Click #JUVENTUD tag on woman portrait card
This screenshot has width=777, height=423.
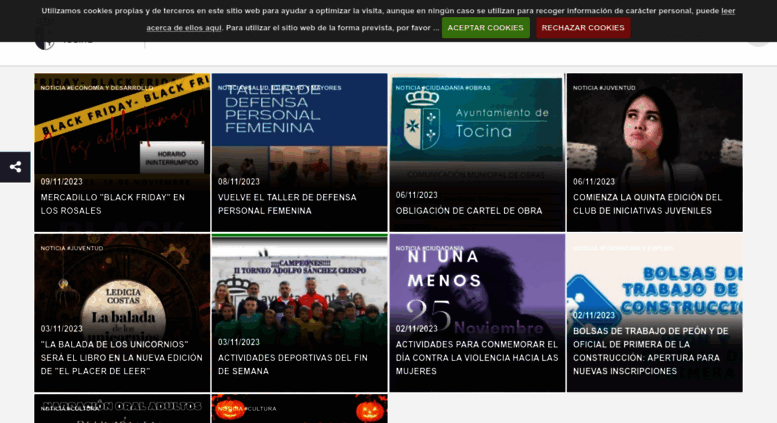click(x=617, y=88)
